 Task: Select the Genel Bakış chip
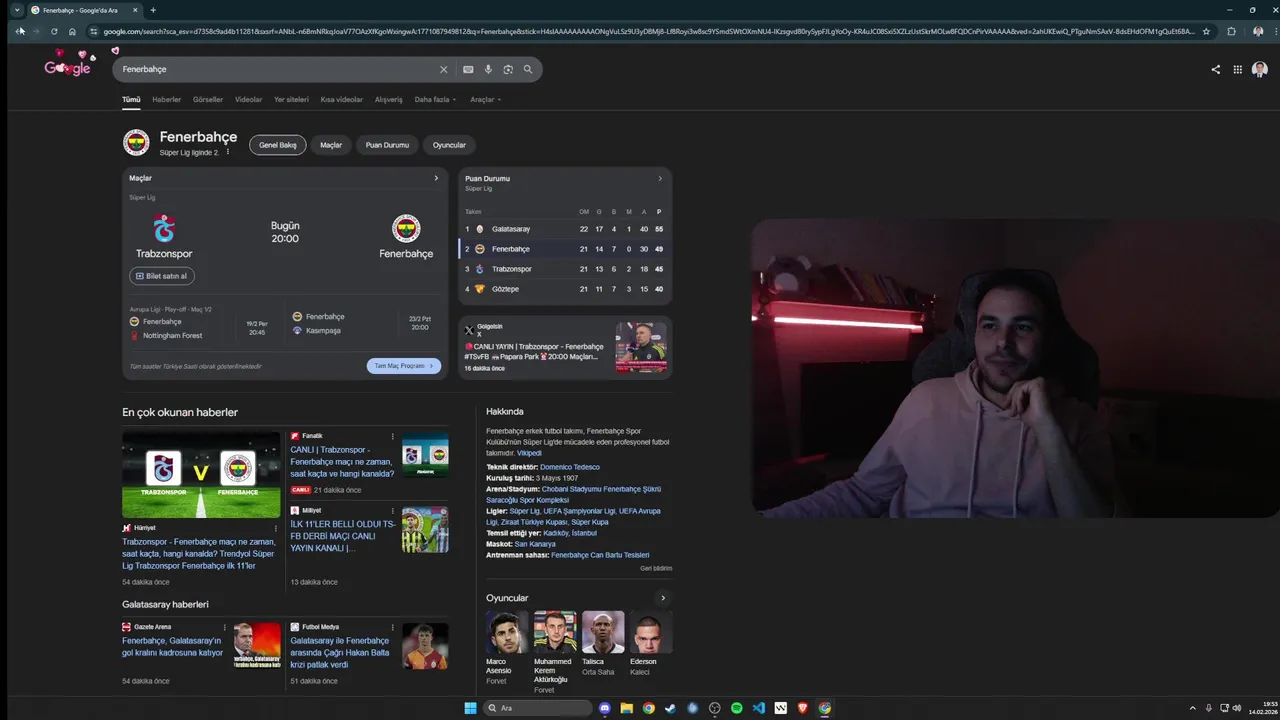coord(278,145)
